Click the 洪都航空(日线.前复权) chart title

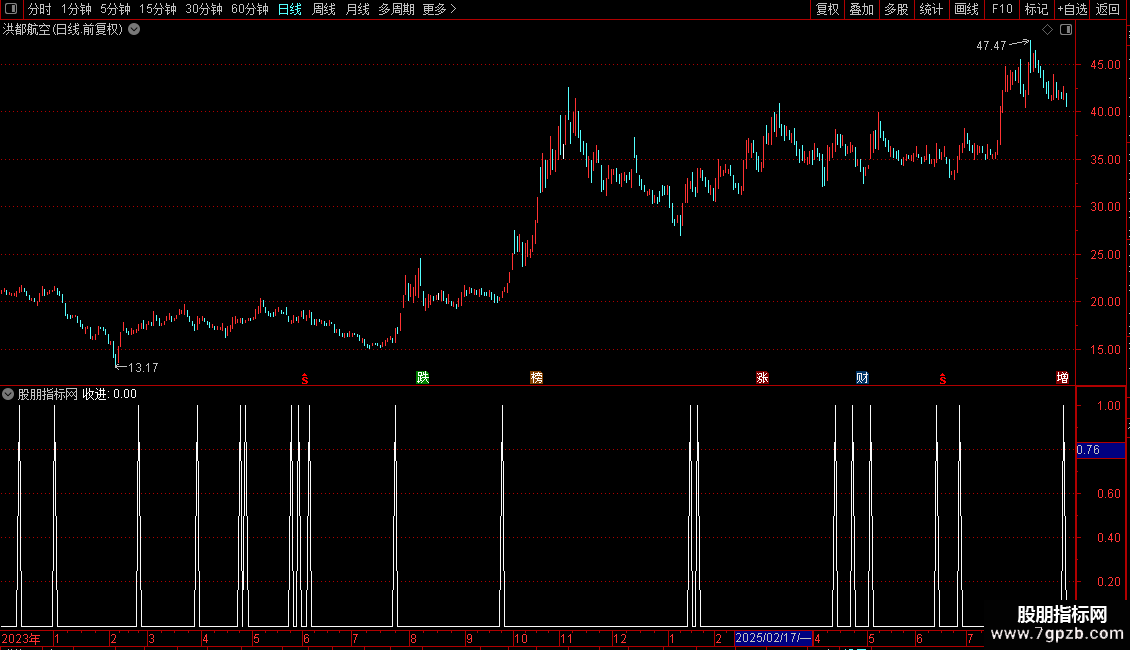point(63,30)
